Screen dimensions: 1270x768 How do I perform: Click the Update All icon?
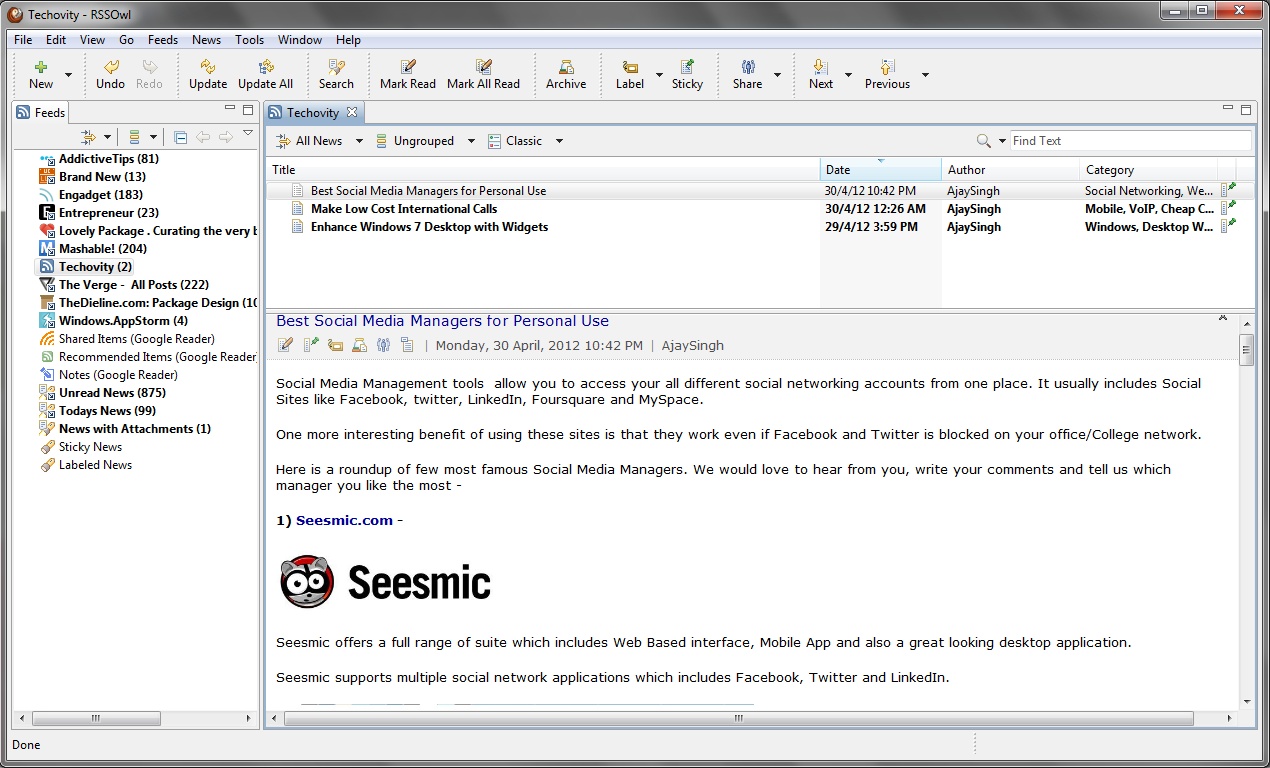(x=266, y=67)
